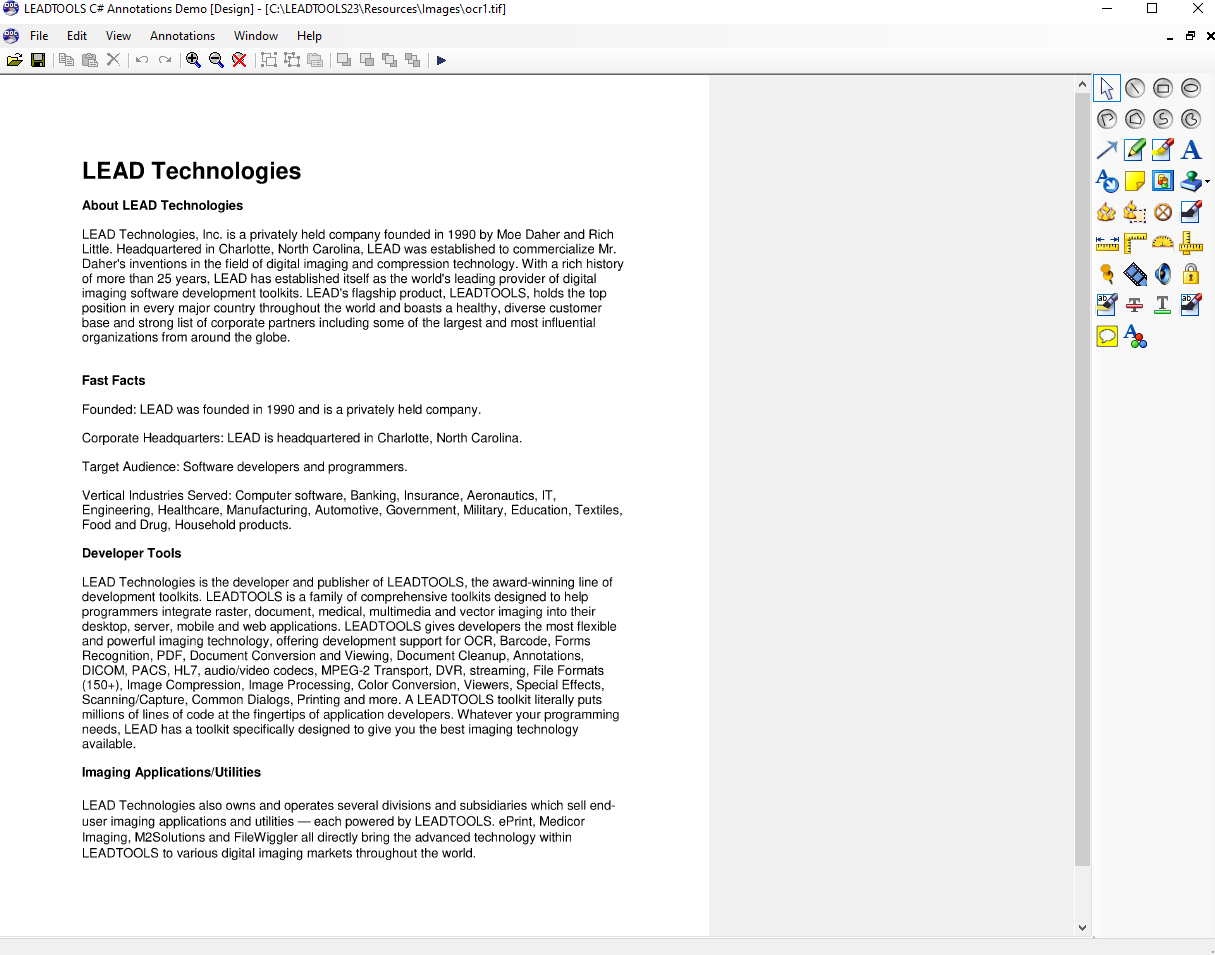Select the Rectangle annotation tool
Viewport: 1215px width, 955px height.
(x=1163, y=88)
